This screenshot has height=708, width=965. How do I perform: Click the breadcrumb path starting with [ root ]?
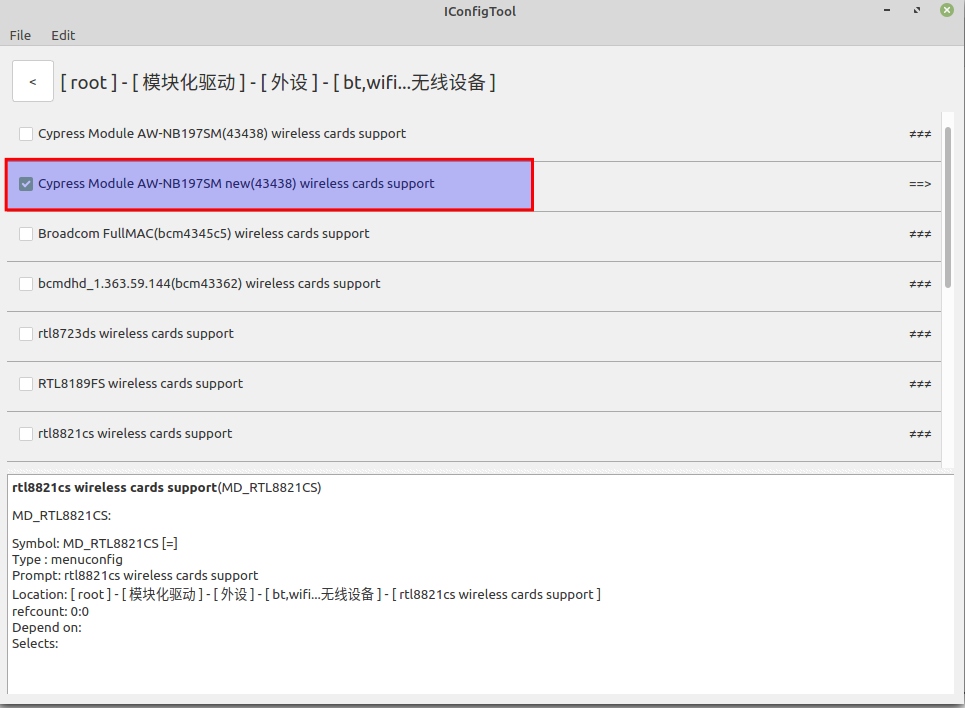tap(278, 82)
